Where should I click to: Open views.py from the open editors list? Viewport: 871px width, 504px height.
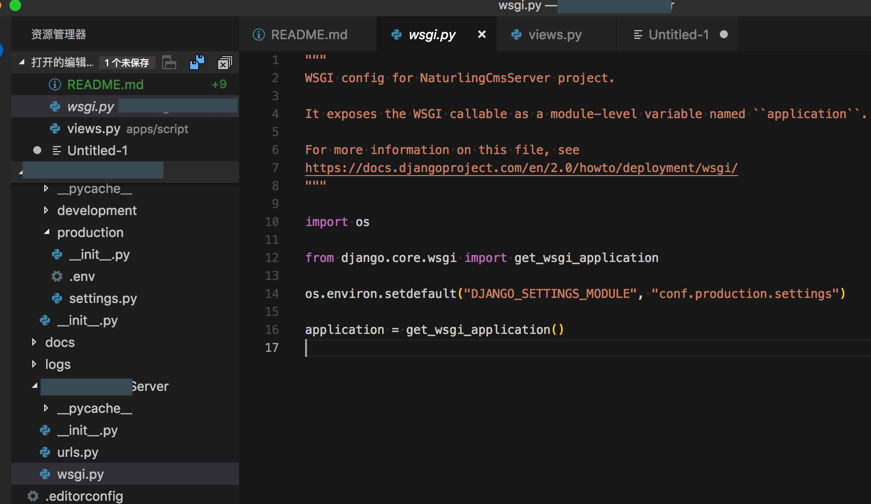(x=93, y=129)
